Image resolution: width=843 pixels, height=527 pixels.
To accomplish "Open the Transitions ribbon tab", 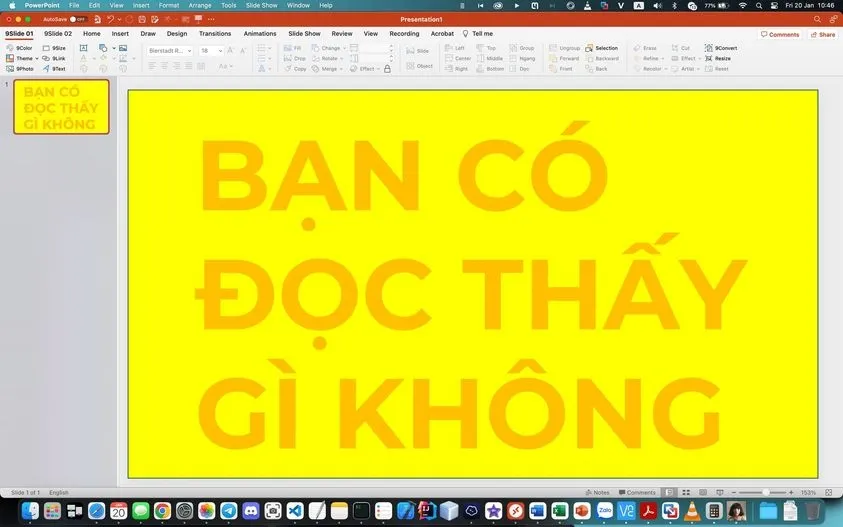I will point(215,34).
